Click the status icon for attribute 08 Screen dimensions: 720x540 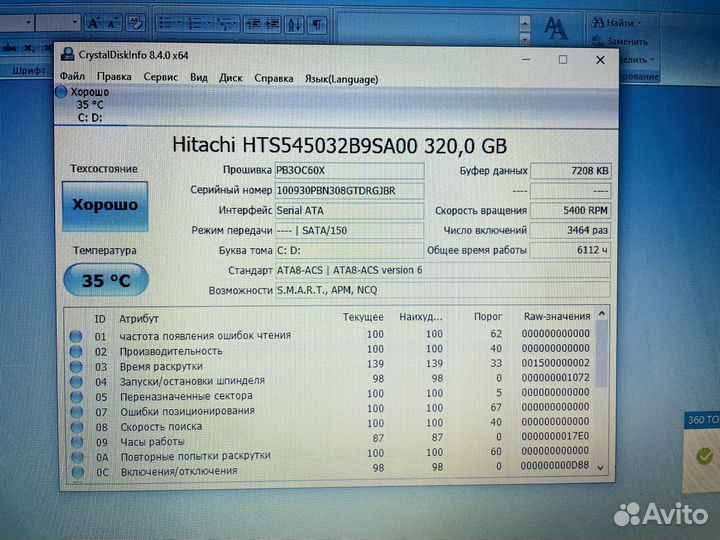77,427
